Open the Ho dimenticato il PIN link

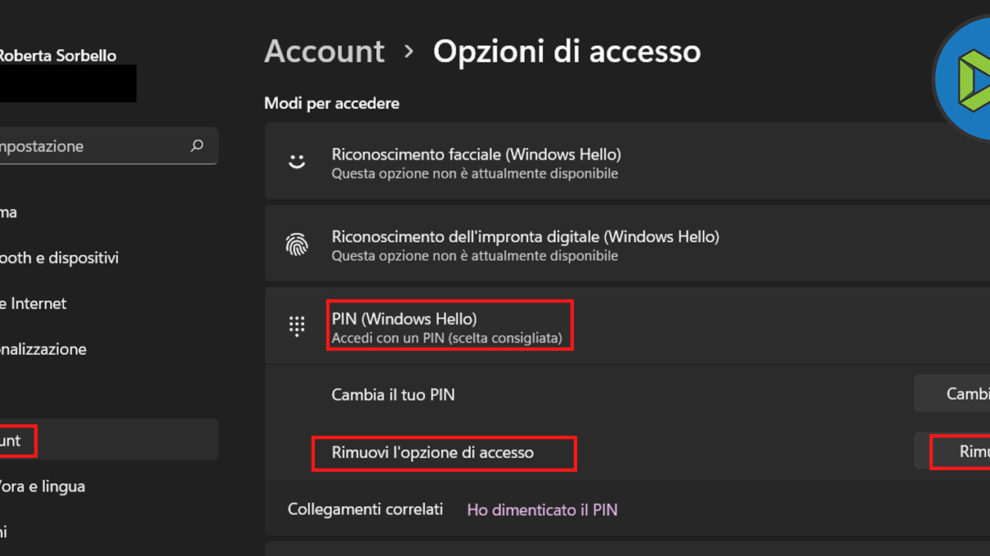[x=542, y=510]
